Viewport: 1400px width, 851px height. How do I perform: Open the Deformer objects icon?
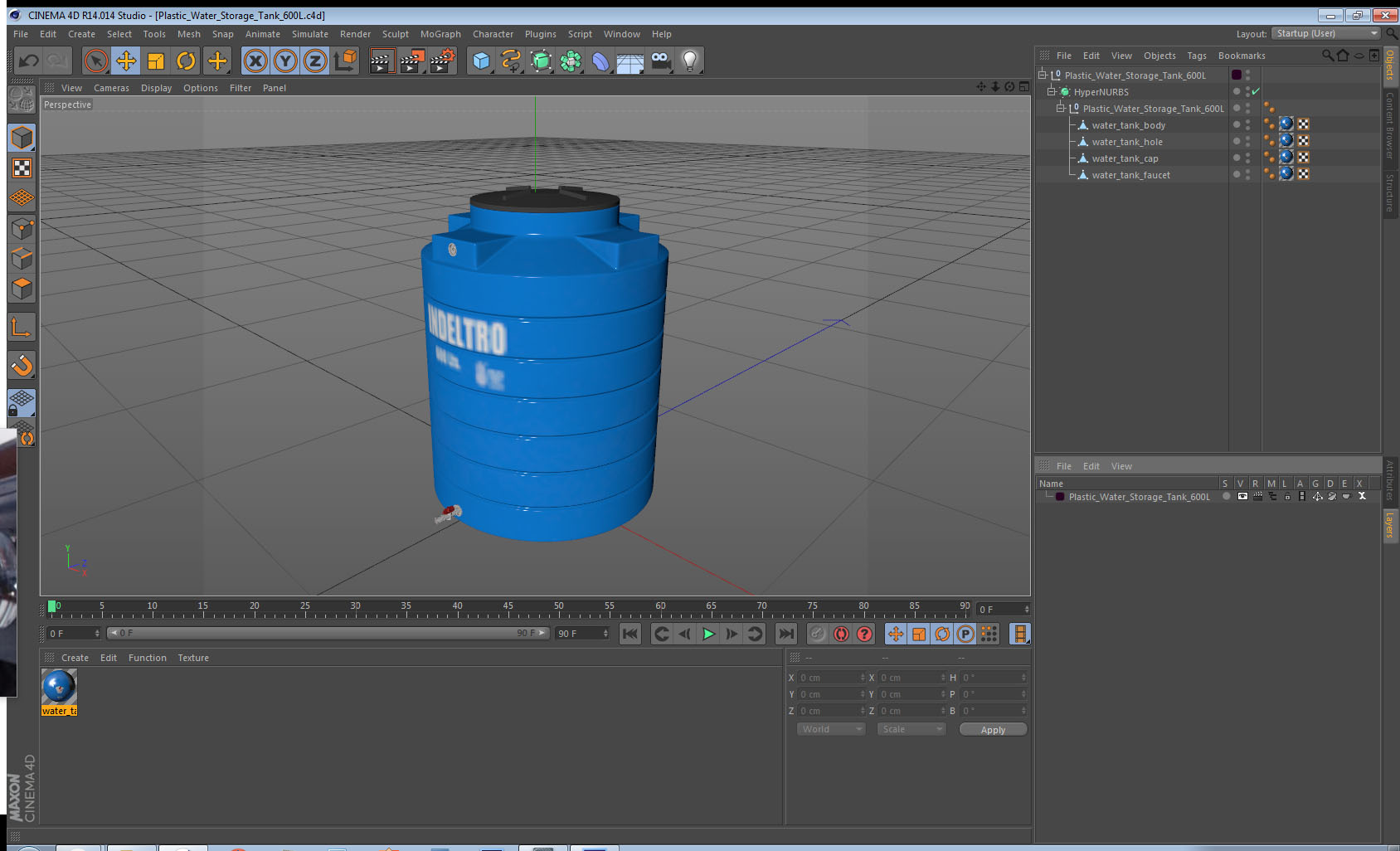click(600, 61)
